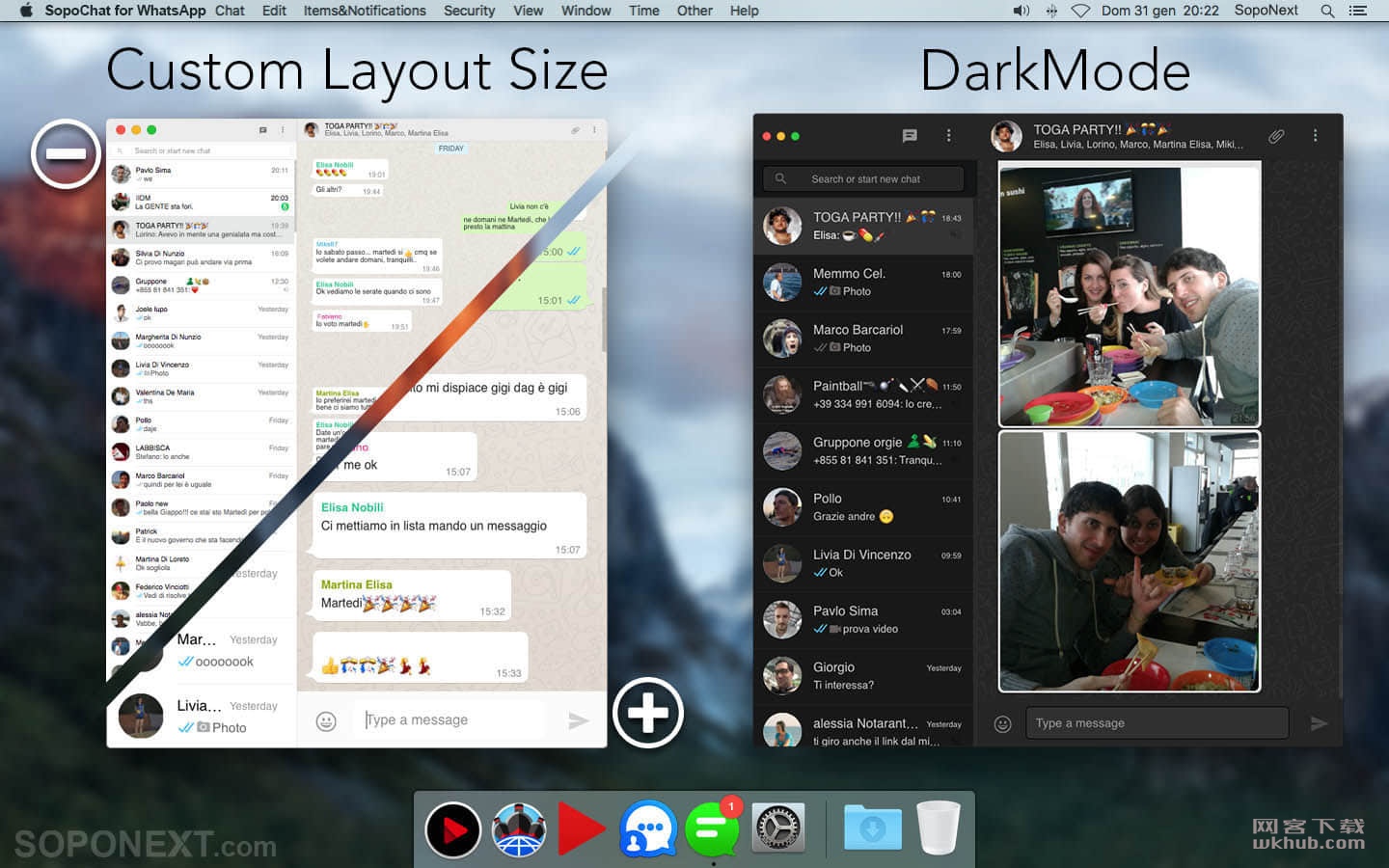This screenshot has height=868, width=1389.
Task: Open Margherita Di Nunzio chat in light window
Action: (x=201, y=341)
